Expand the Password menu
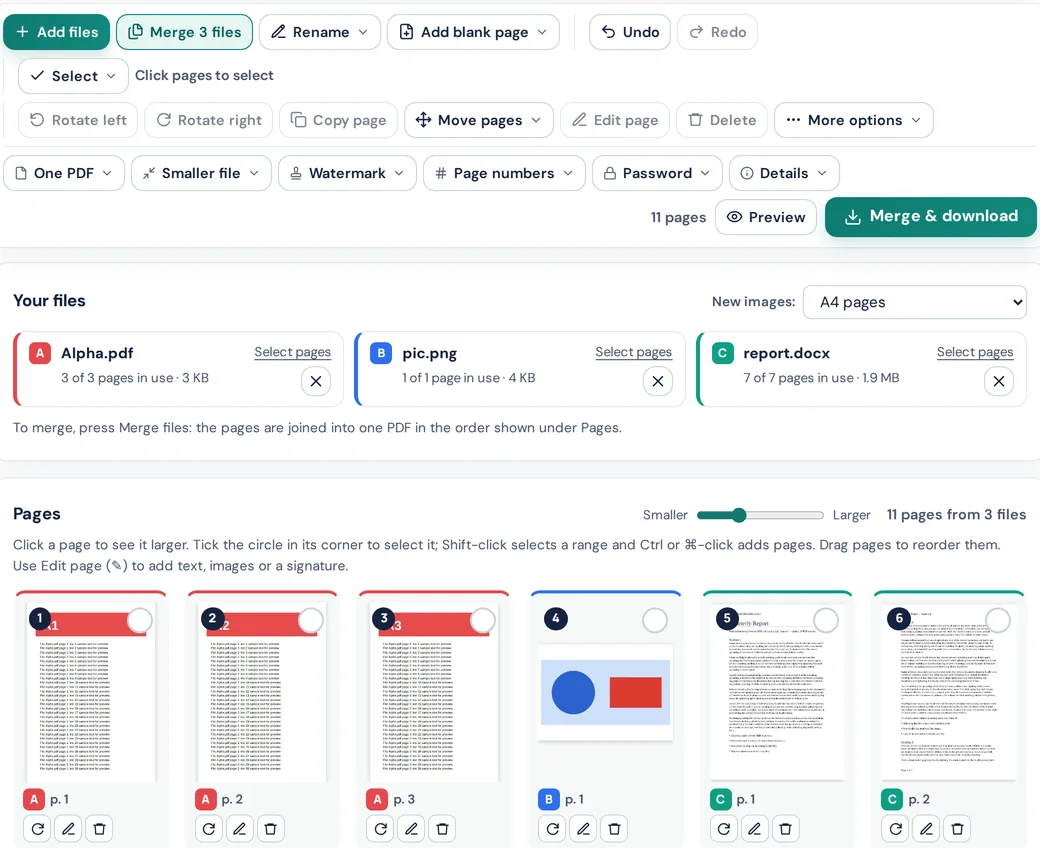The image size is (1040, 848). tap(657, 173)
